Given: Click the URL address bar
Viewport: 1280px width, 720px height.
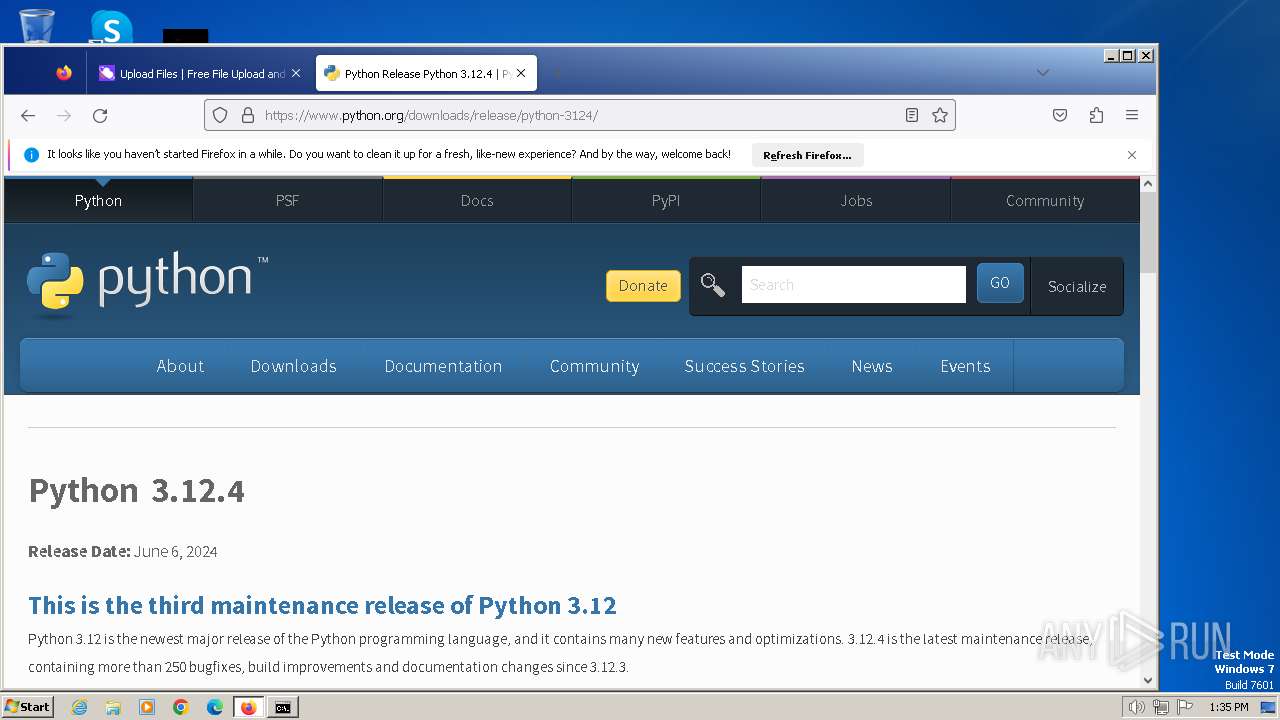Looking at the screenshot, I should pos(580,115).
